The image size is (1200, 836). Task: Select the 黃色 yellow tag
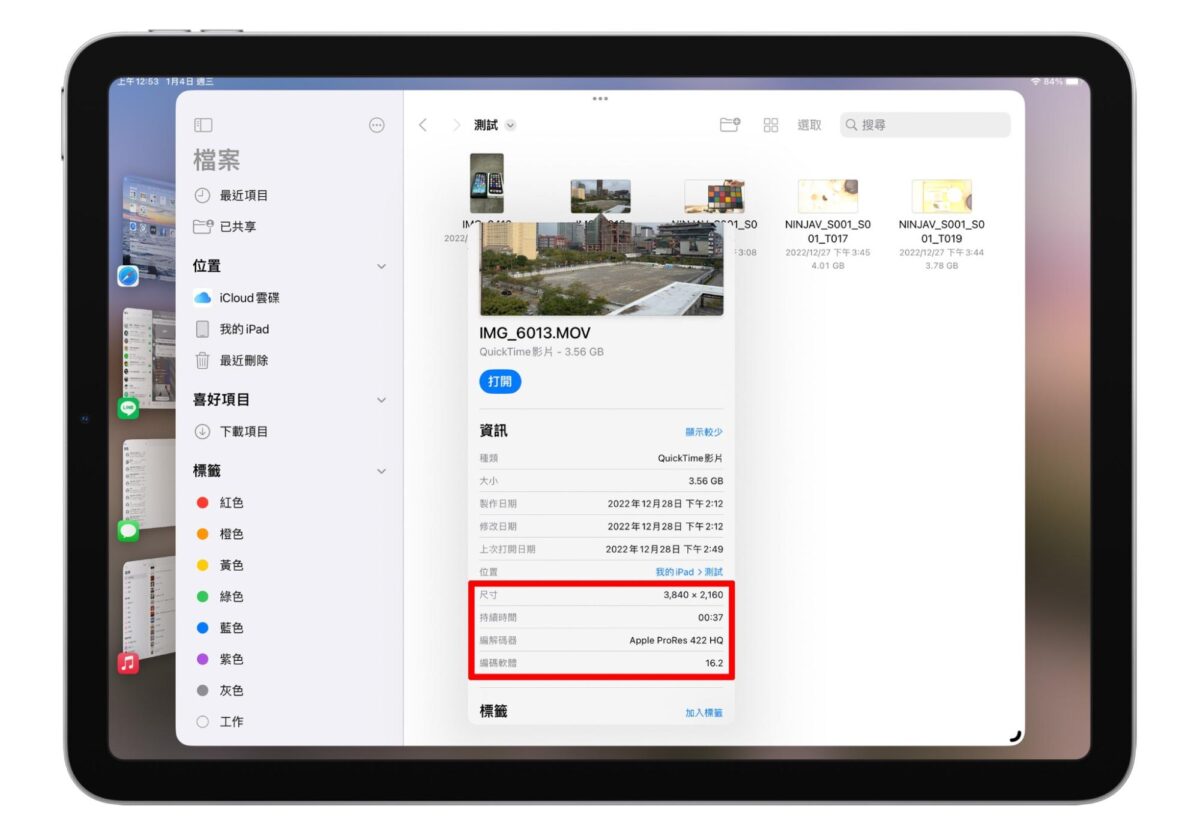(x=221, y=565)
